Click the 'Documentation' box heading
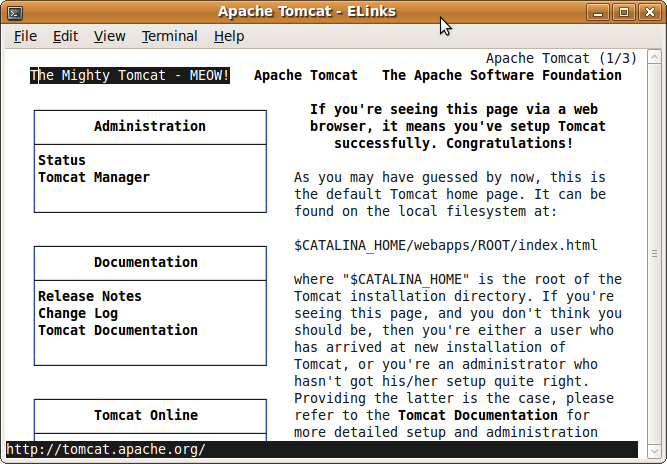The width and height of the screenshot is (667, 464). point(146,262)
